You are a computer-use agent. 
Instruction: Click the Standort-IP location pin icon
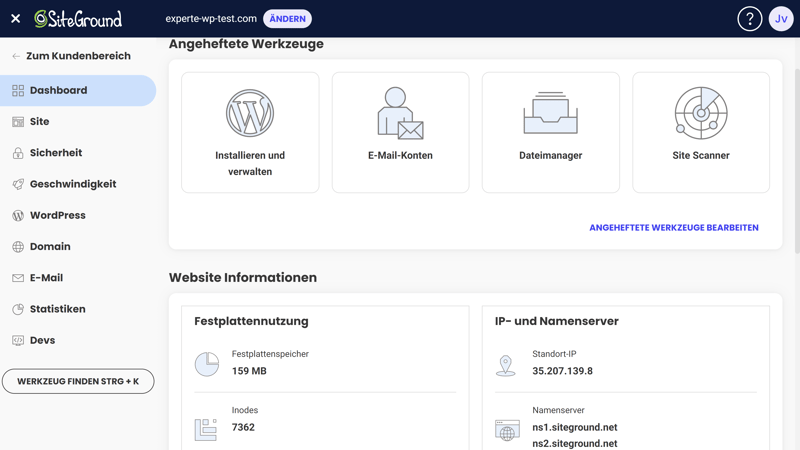(506, 365)
